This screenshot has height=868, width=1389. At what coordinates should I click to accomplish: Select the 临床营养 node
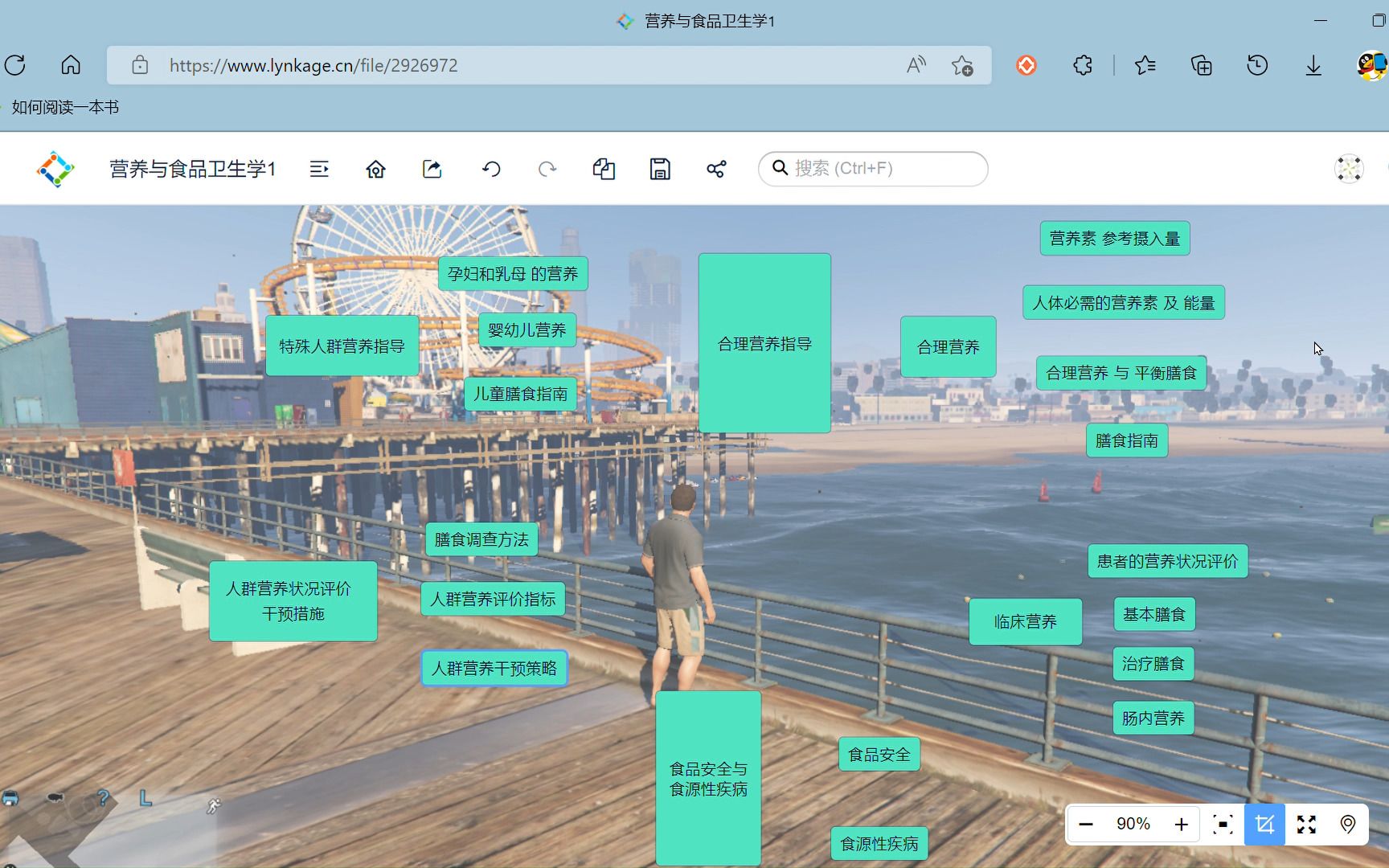(1026, 621)
